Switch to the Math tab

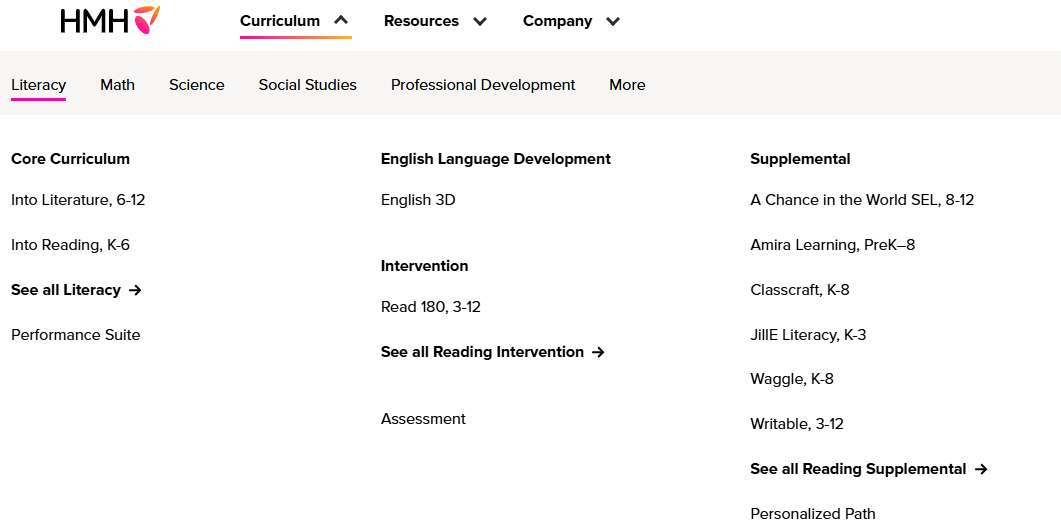pyautogui.click(x=117, y=85)
